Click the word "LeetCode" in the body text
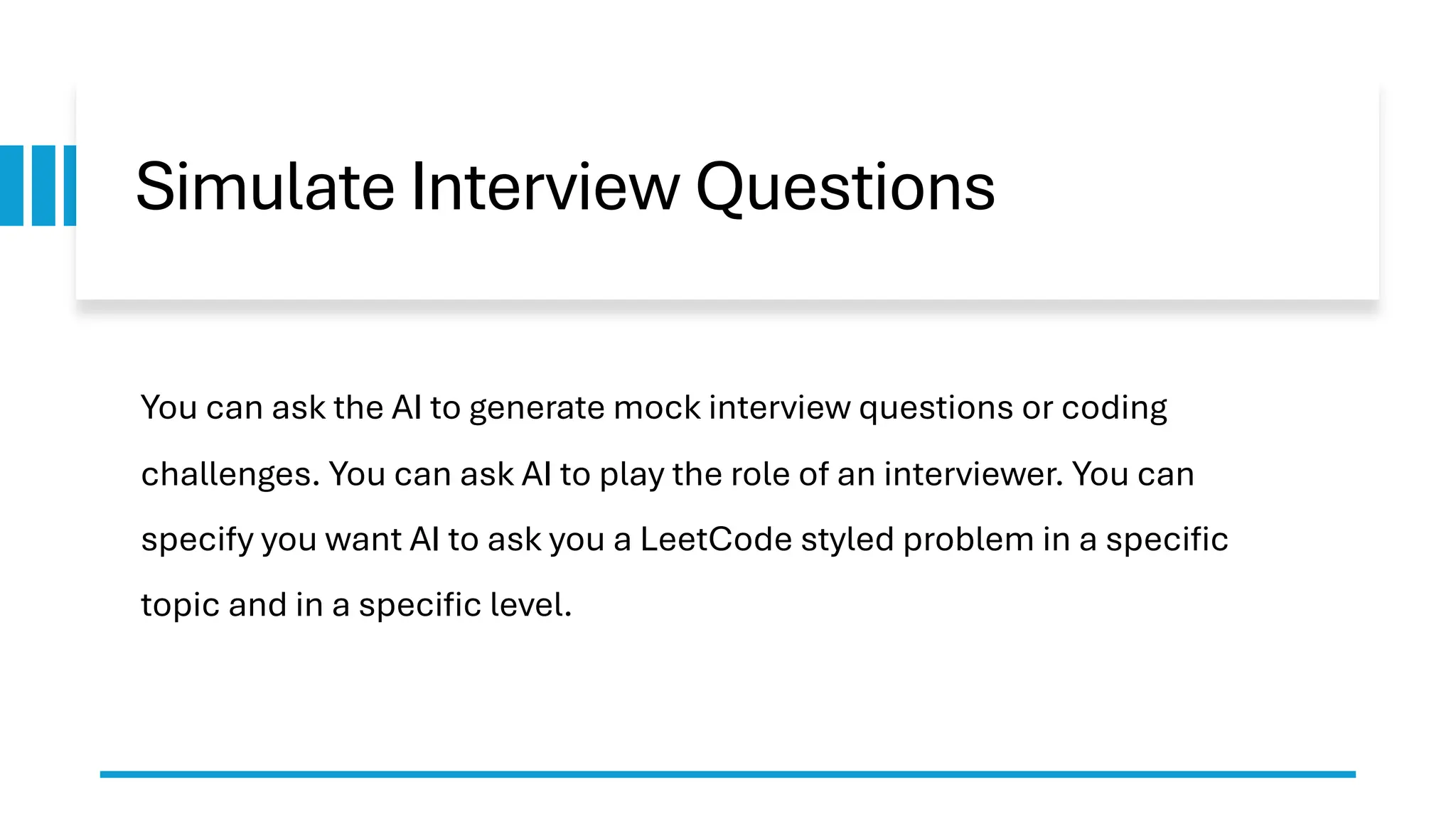The width and height of the screenshot is (1456, 819). 715,539
